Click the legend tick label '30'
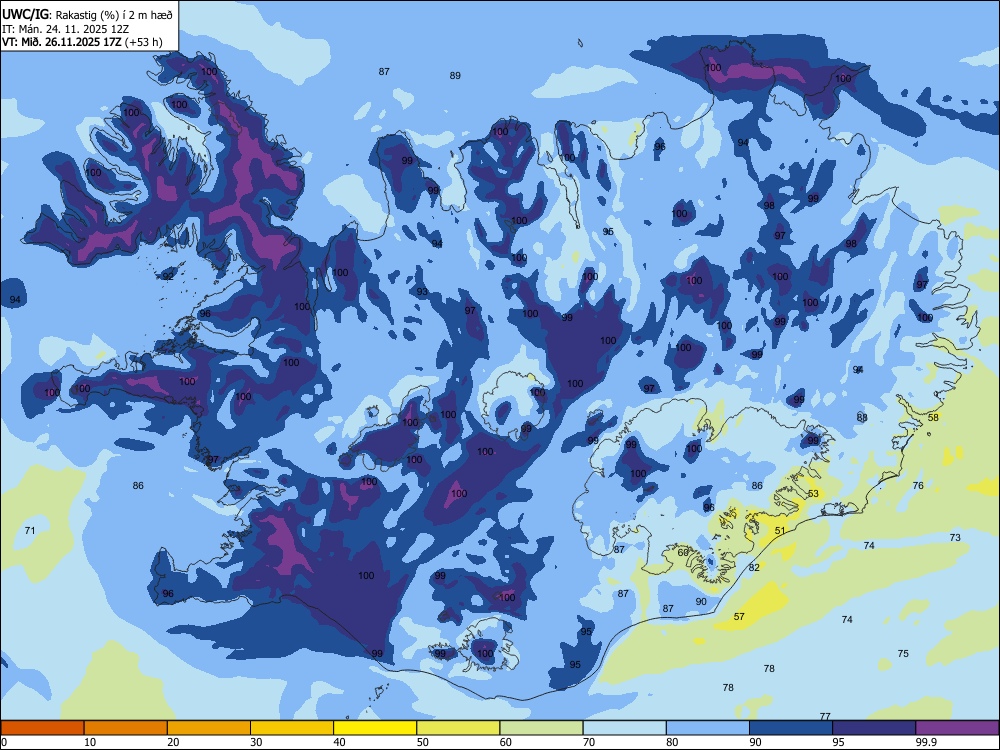1000x750 pixels. (256, 742)
